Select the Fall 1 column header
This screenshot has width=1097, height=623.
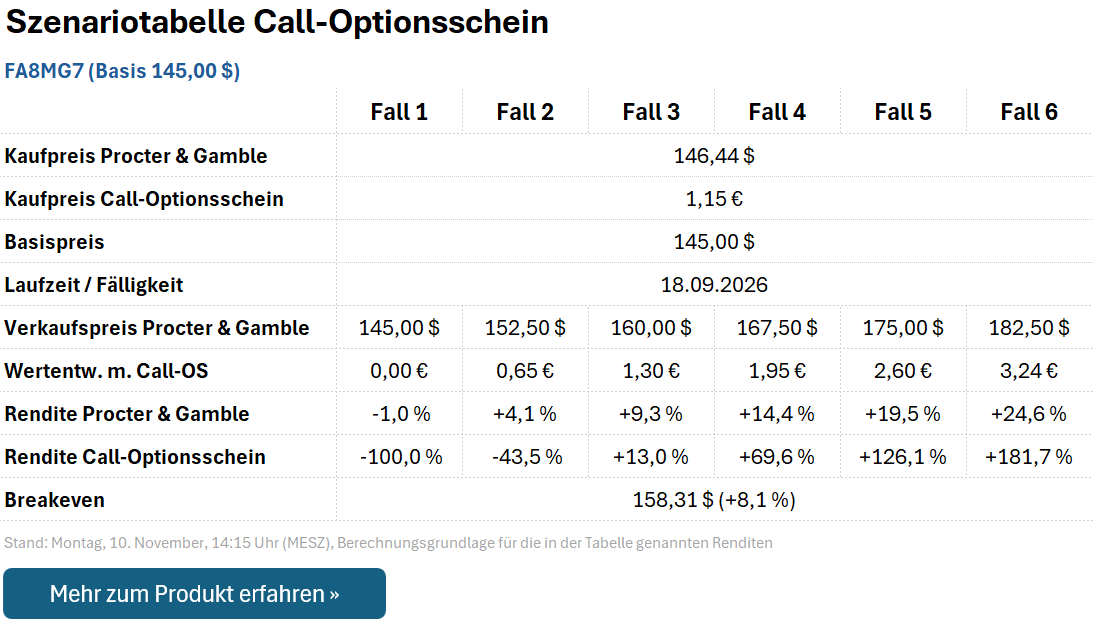coord(399,111)
